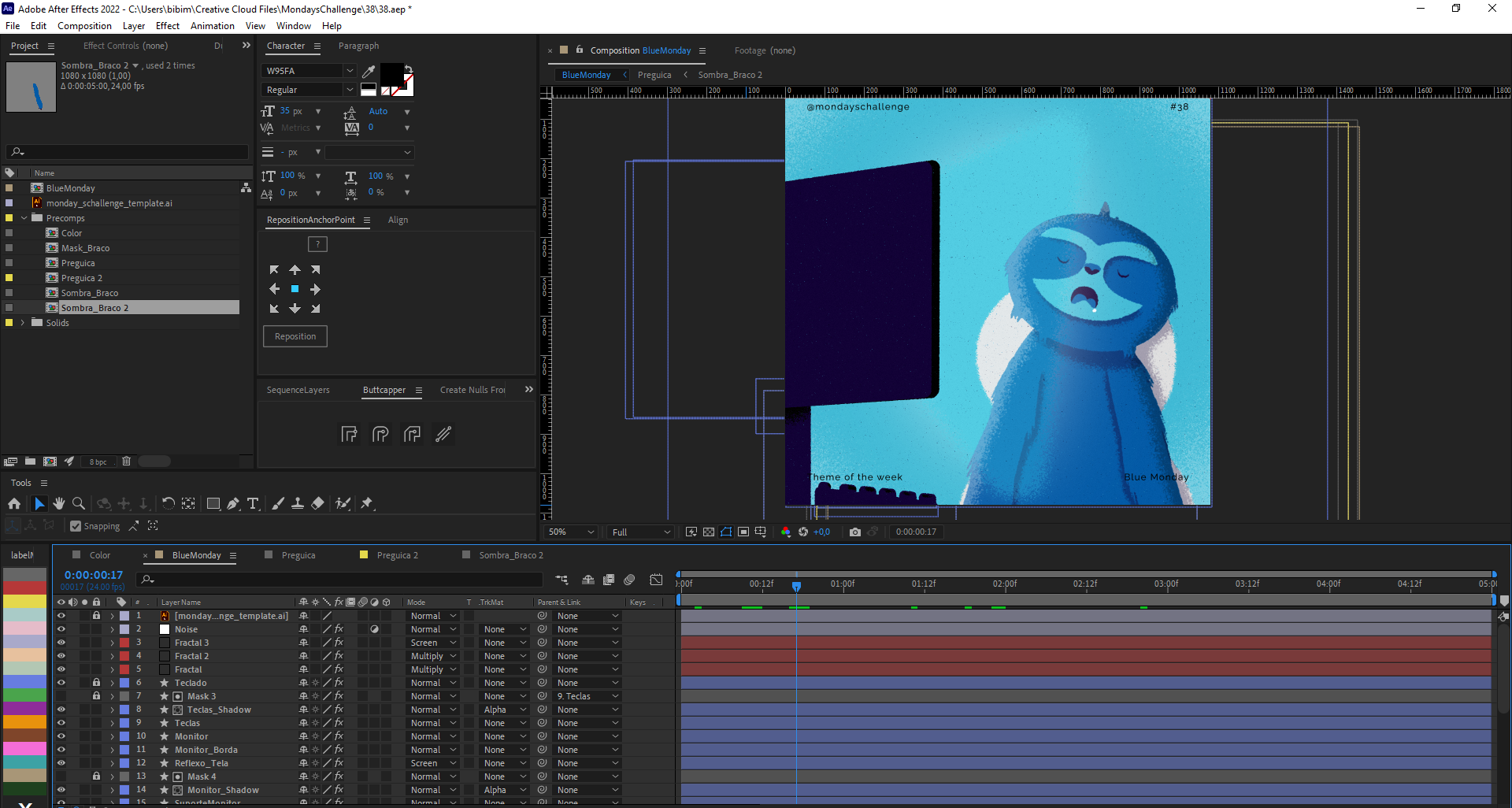1512x808 pixels.
Task: Click the 8 bpc color depth button
Action: [x=98, y=462]
